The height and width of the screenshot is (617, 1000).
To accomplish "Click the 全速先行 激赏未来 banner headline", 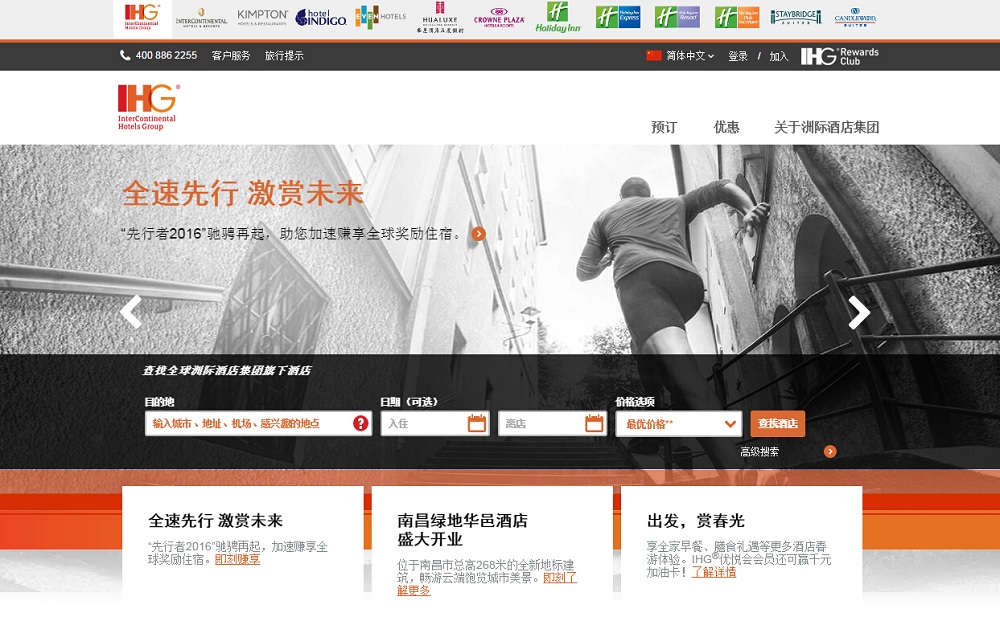I will [242, 193].
